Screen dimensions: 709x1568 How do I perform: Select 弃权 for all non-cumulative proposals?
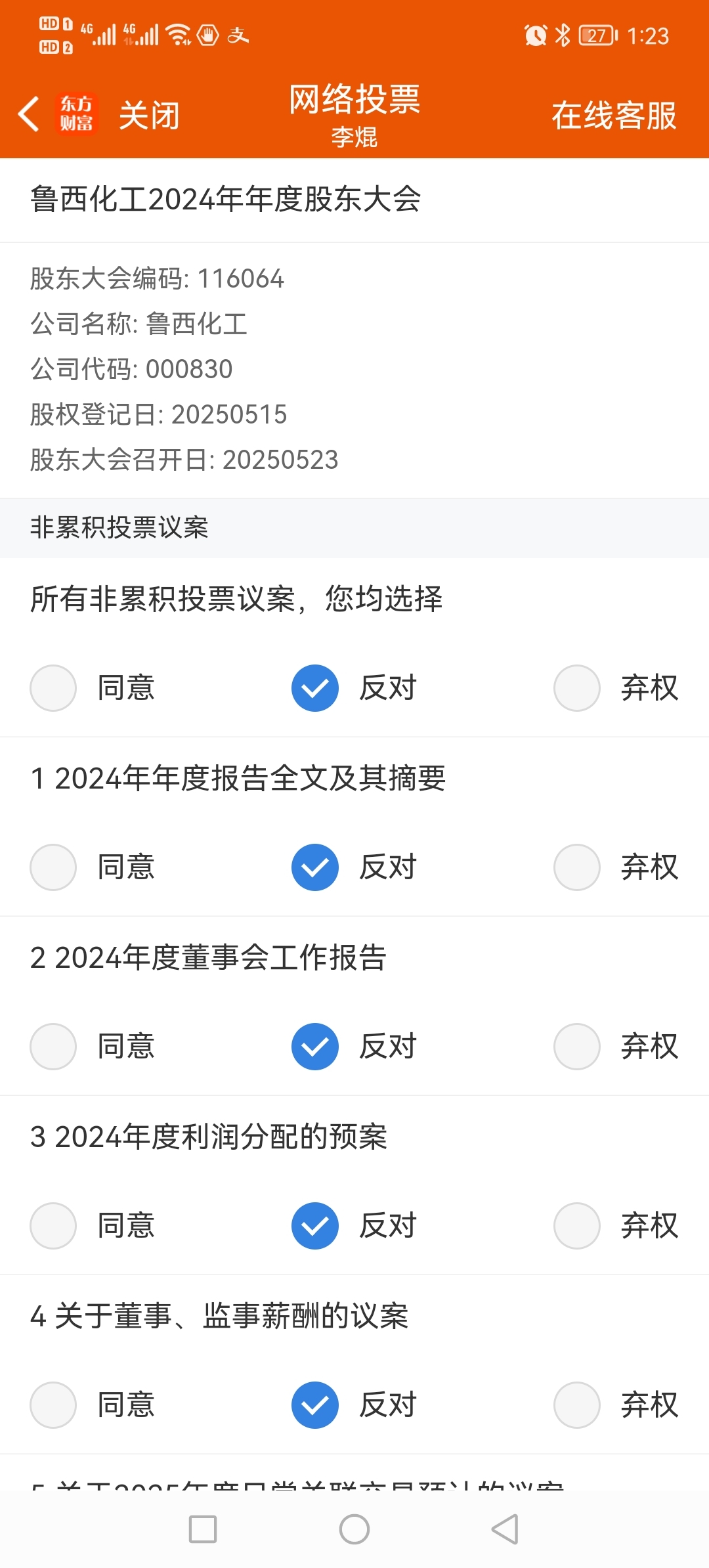pos(616,688)
